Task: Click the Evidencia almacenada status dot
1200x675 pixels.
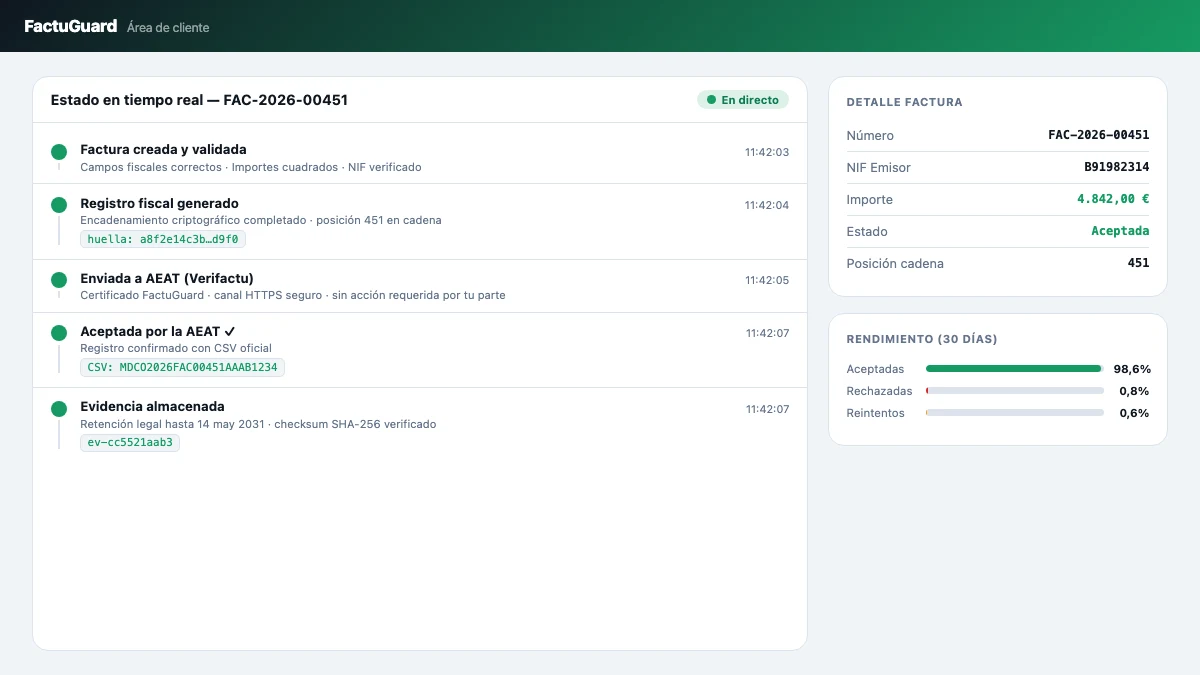Action: (59, 408)
